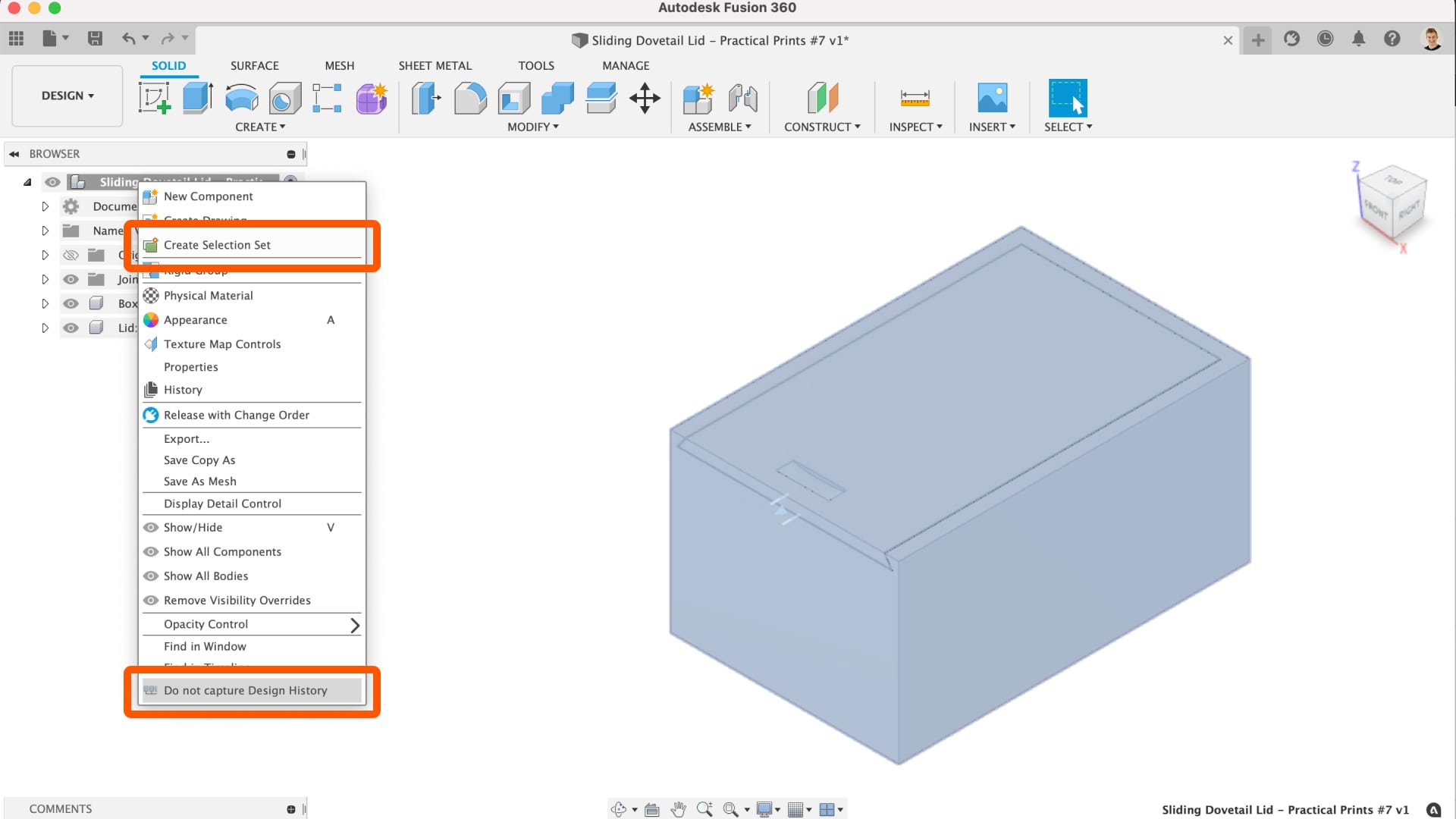This screenshot has width=1456, height=819.
Task: Select the Fillet tool
Action: tap(470, 99)
